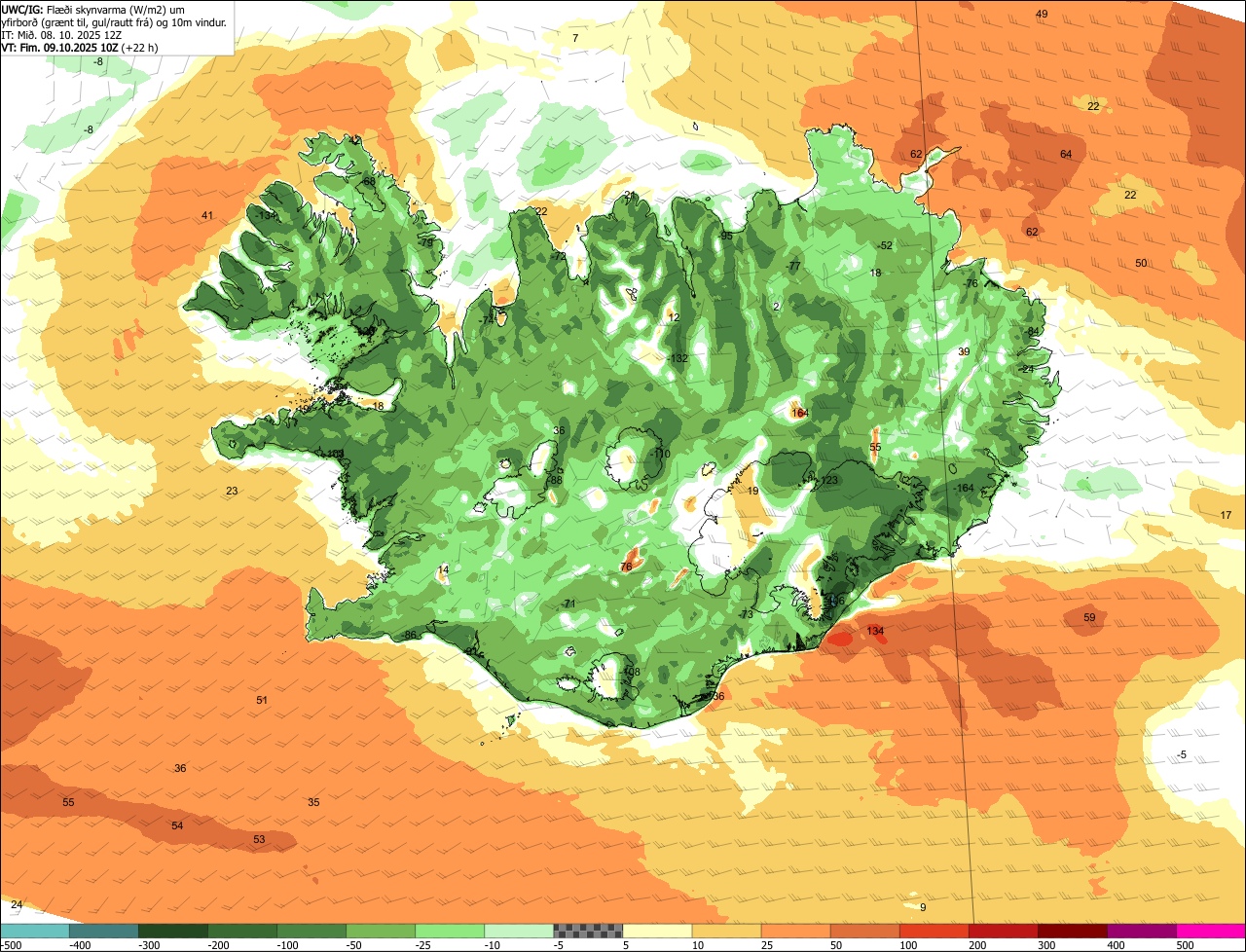
Task: Click the magenta legend swatch above 500
Action: 1211,931
